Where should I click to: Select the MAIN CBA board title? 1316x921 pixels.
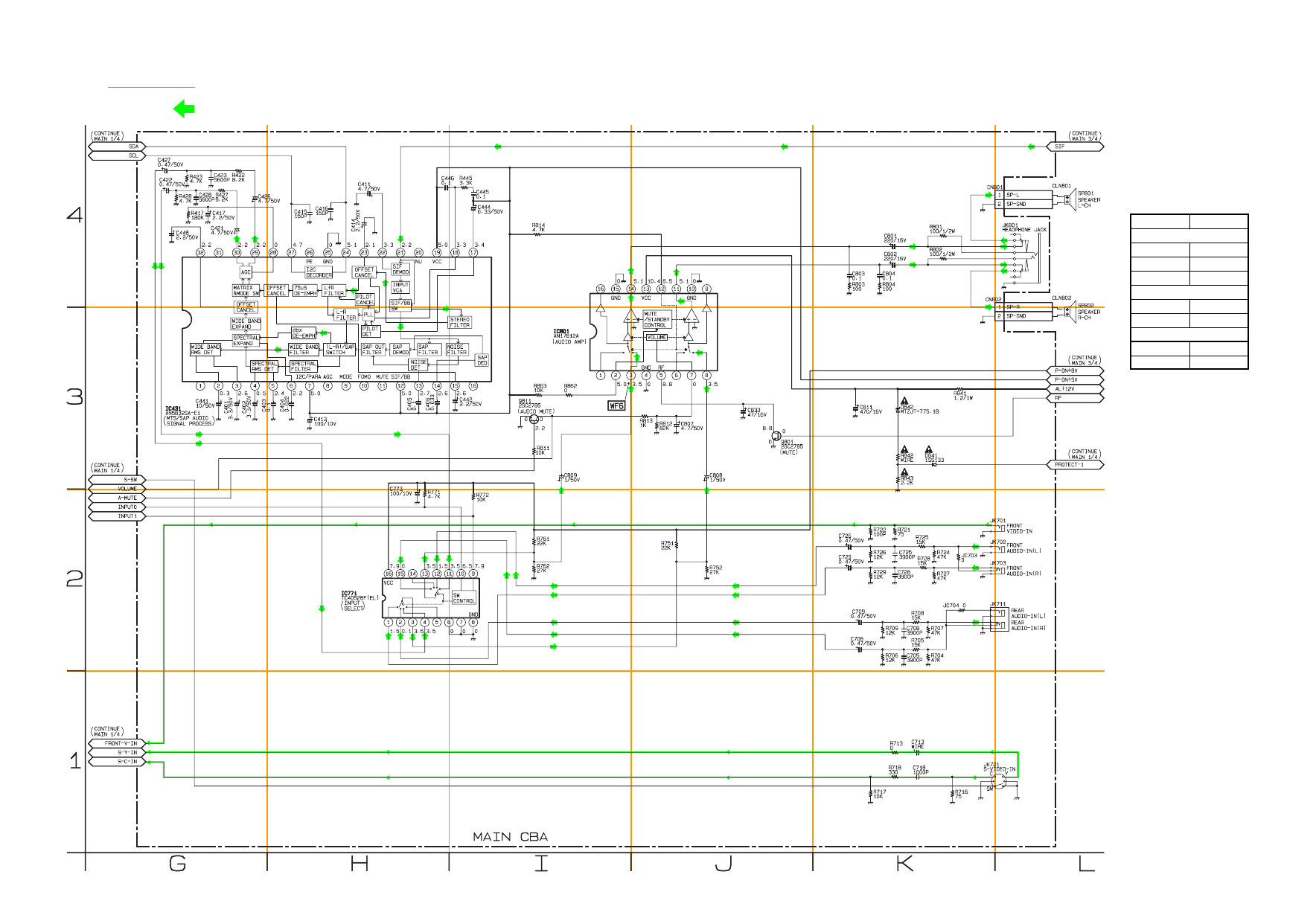point(510,837)
